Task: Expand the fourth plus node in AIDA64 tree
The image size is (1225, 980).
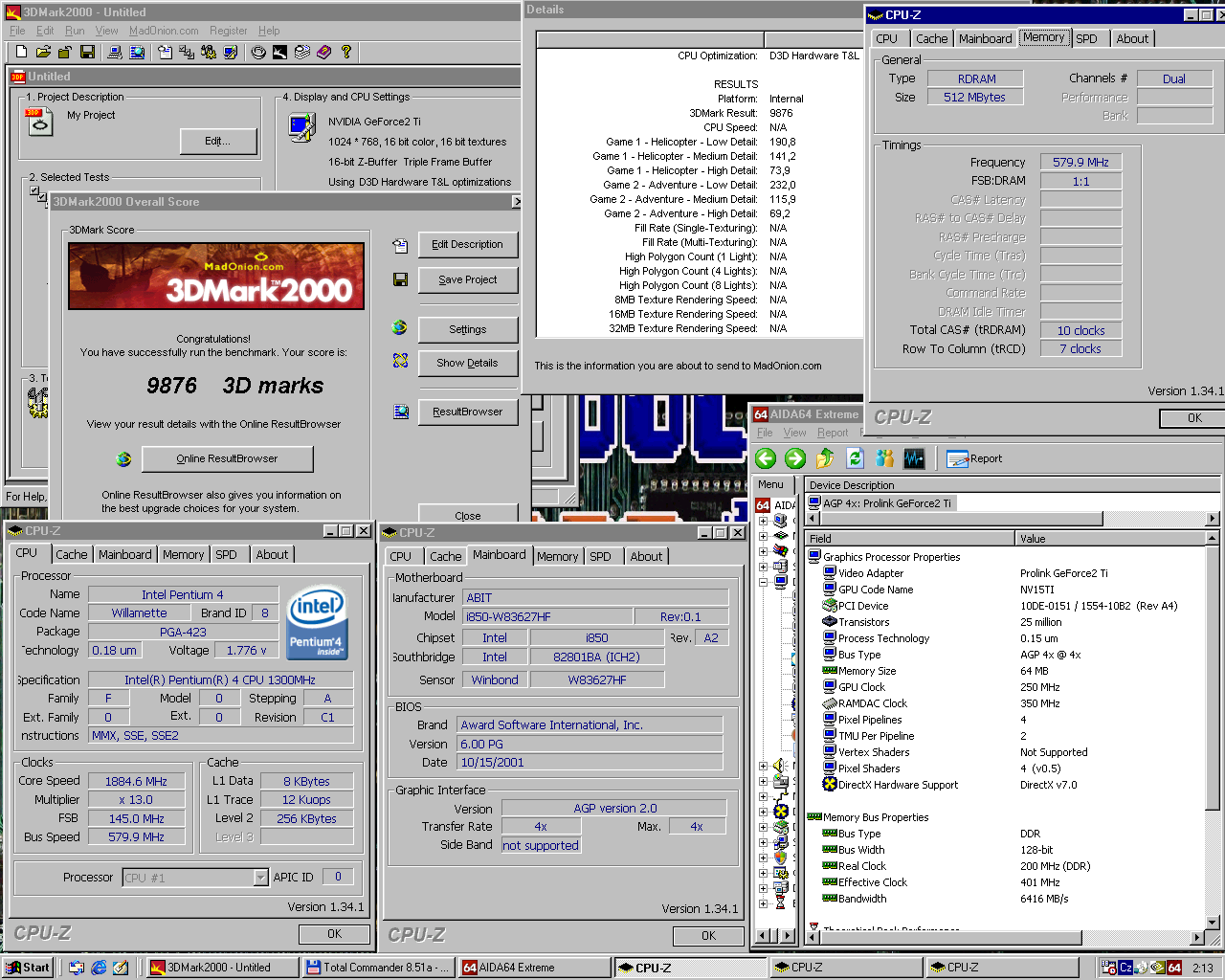Action: tap(763, 567)
